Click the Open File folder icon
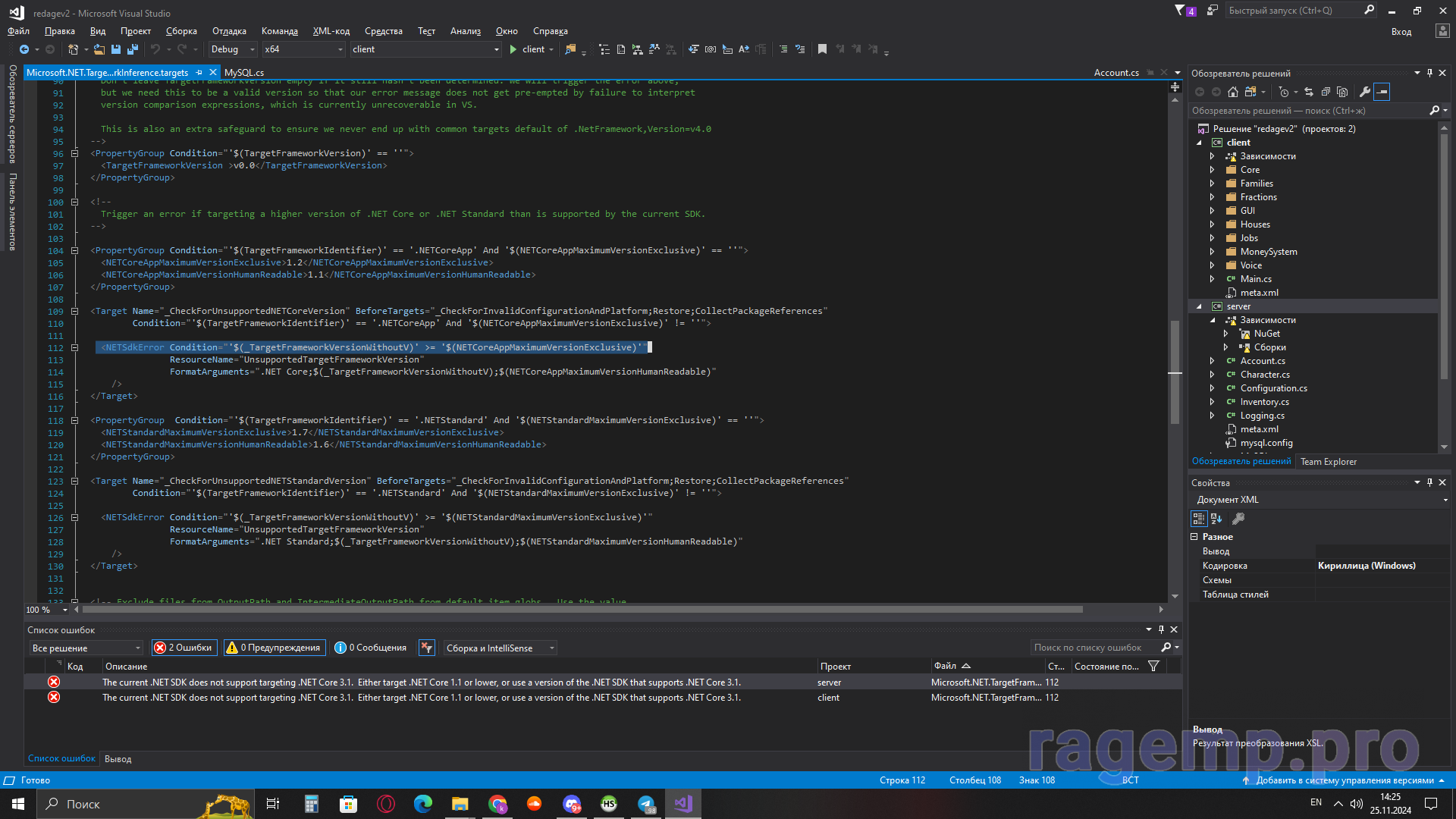This screenshot has width=1456, height=819. click(99, 49)
